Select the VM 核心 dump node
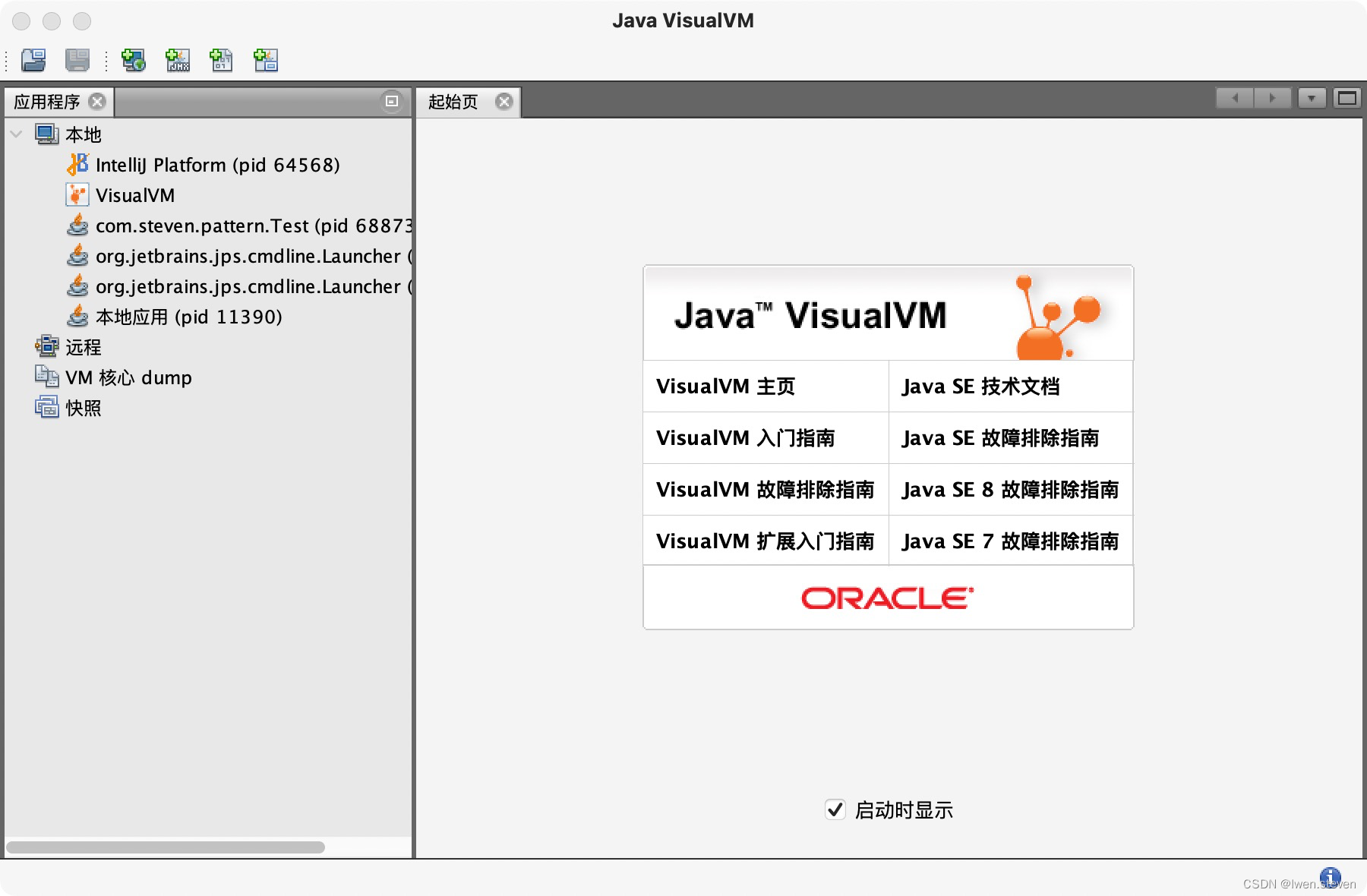This screenshot has width=1367, height=896. (x=128, y=377)
